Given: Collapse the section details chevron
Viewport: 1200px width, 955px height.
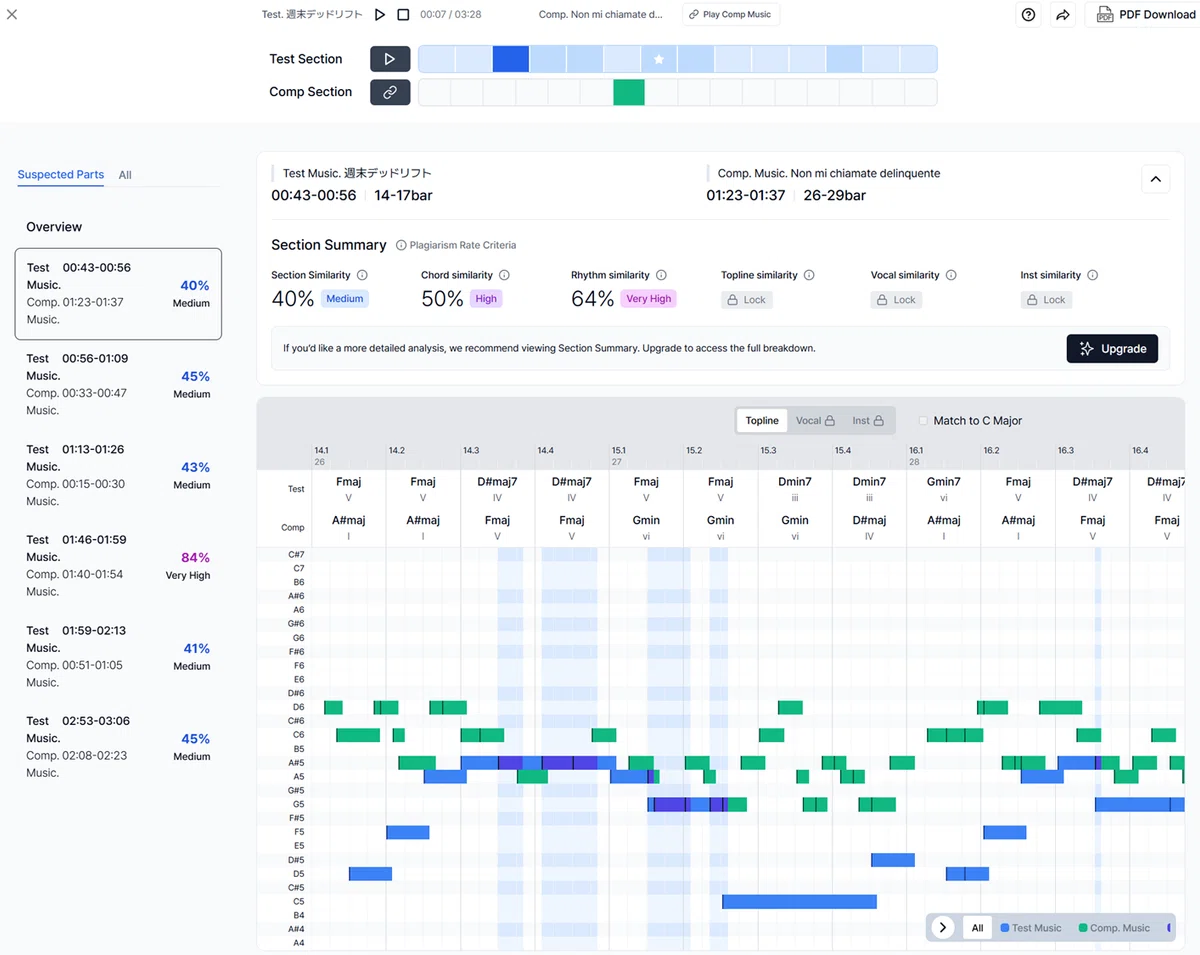Looking at the screenshot, I should [x=1155, y=179].
